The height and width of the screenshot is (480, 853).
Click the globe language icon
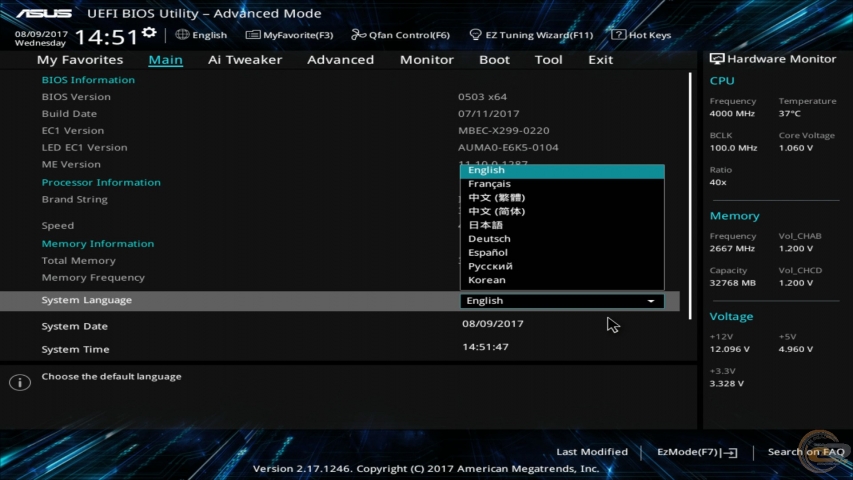(x=182, y=35)
